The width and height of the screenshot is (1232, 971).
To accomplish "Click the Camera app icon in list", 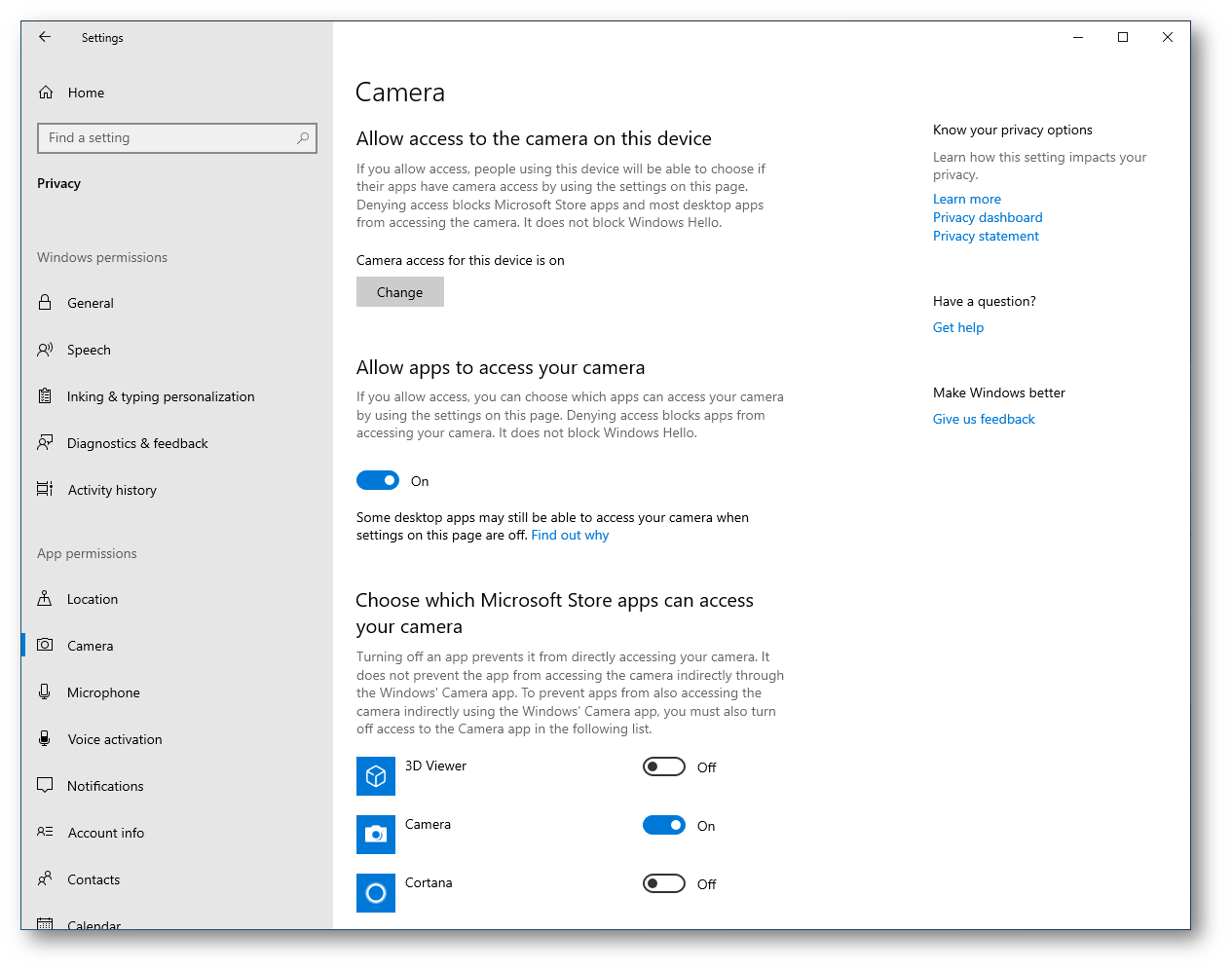I will click(376, 835).
